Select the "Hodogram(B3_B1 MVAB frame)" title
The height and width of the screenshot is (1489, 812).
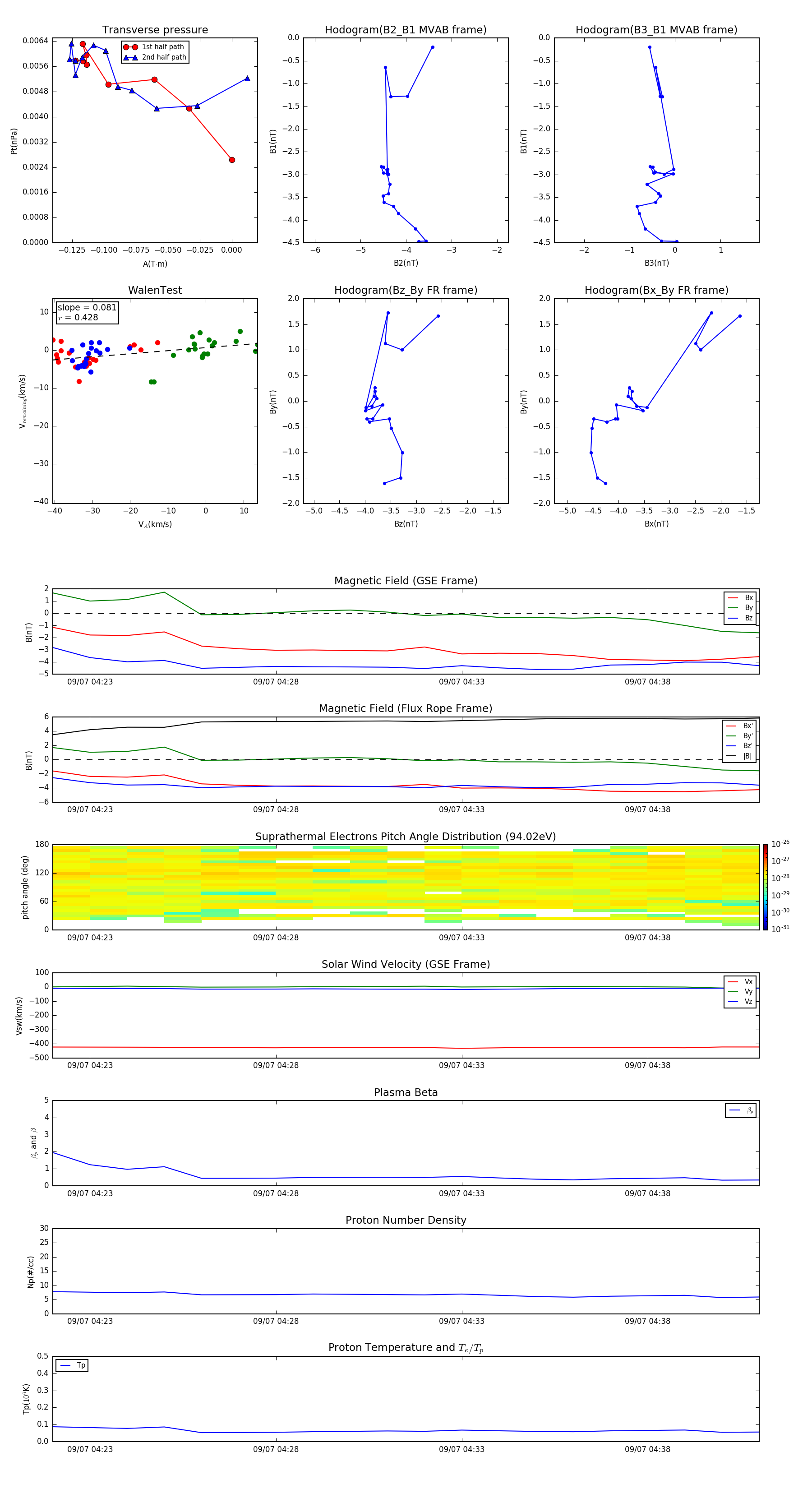pyautogui.click(x=656, y=30)
